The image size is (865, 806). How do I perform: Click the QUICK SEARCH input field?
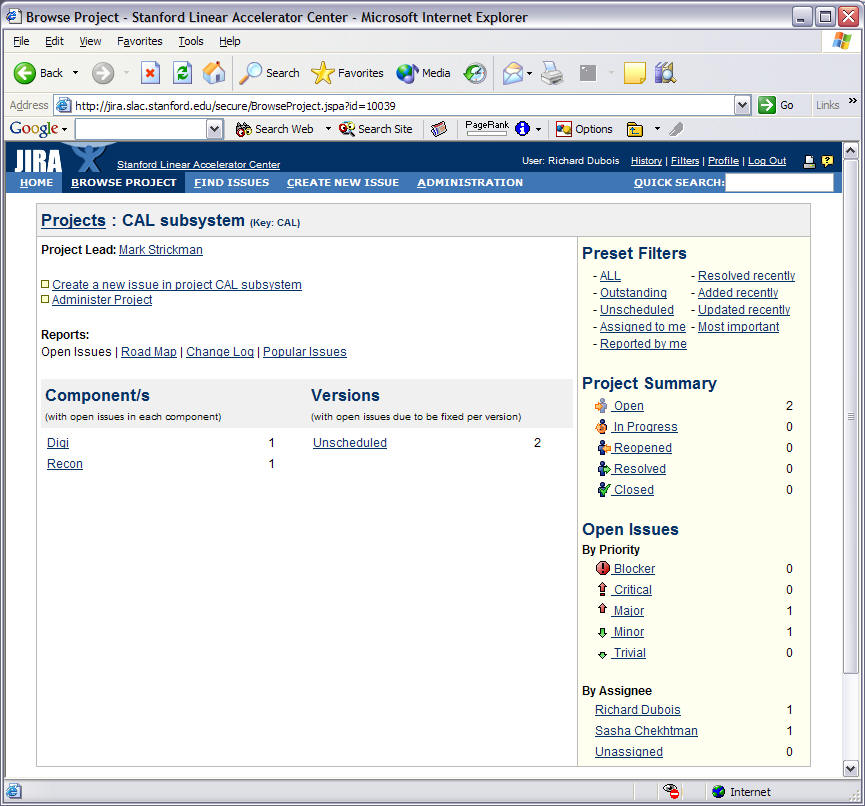pos(779,183)
